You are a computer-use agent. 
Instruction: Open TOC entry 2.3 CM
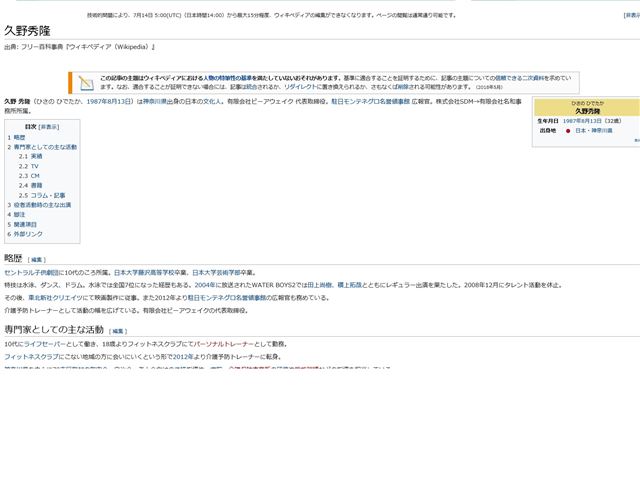29,176
